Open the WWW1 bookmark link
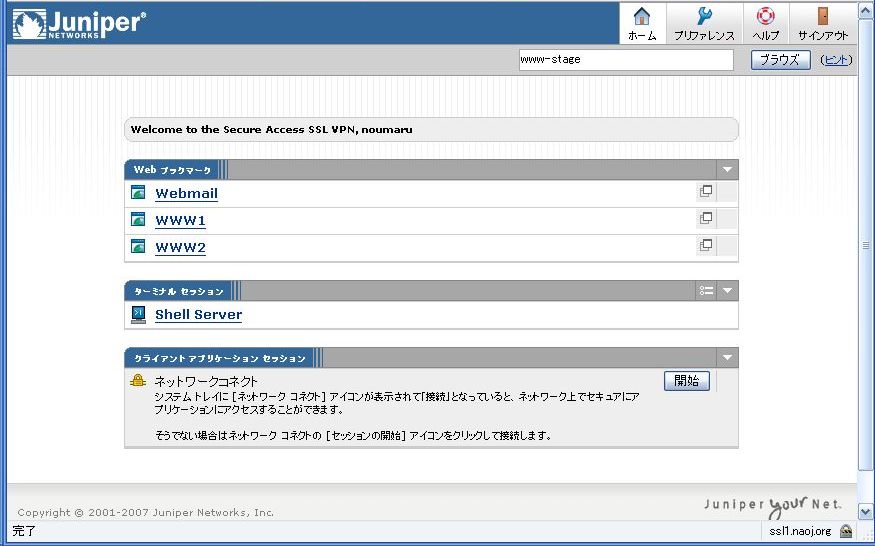Image resolution: width=875 pixels, height=546 pixels. pyautogui.click(x=180, y=221)
